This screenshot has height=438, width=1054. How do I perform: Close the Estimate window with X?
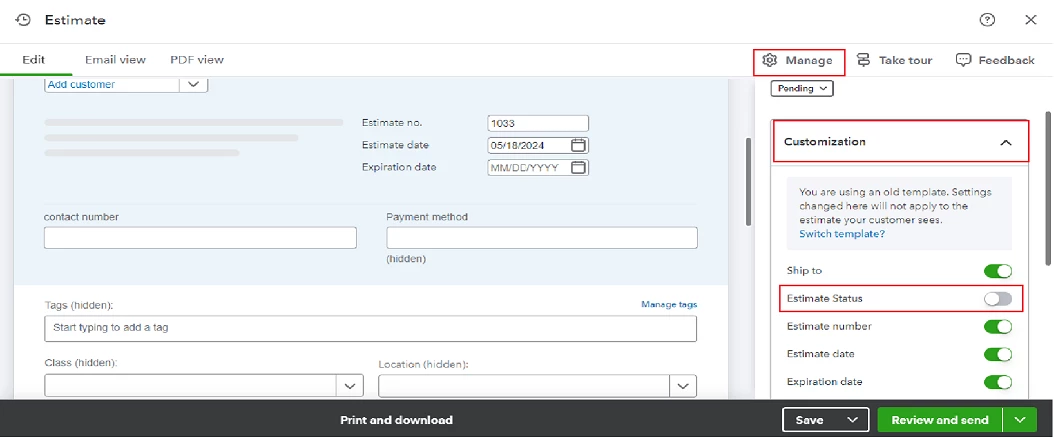[x=1030, y=20]
